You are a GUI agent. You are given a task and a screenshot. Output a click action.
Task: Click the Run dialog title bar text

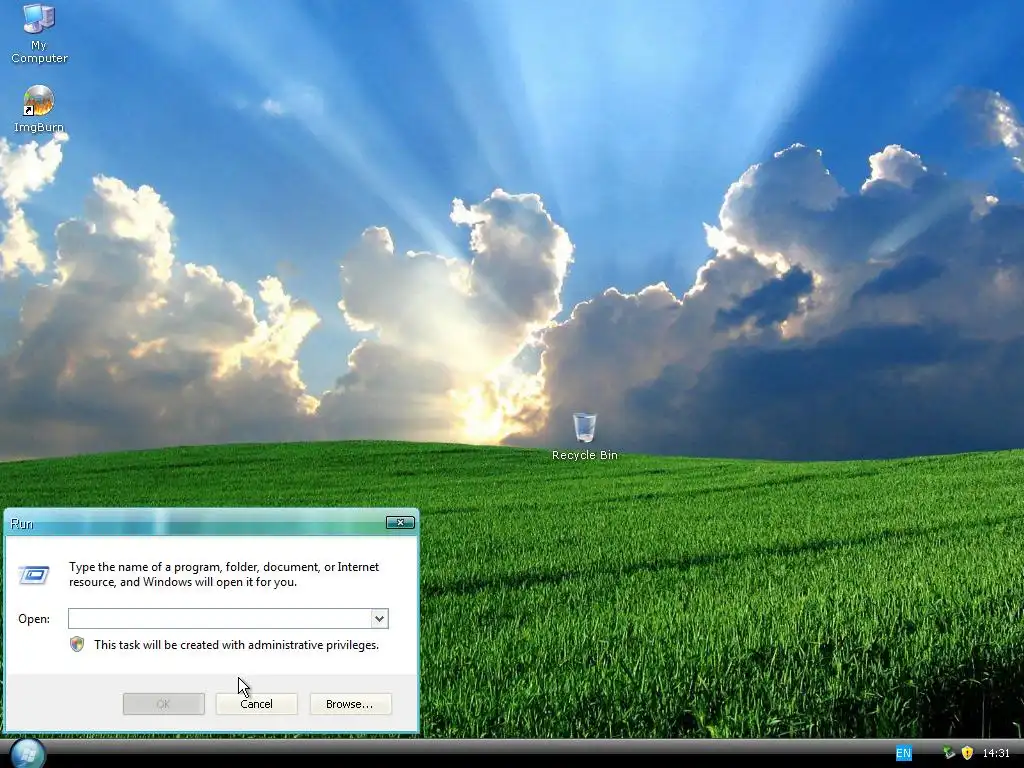click(22, 524)
